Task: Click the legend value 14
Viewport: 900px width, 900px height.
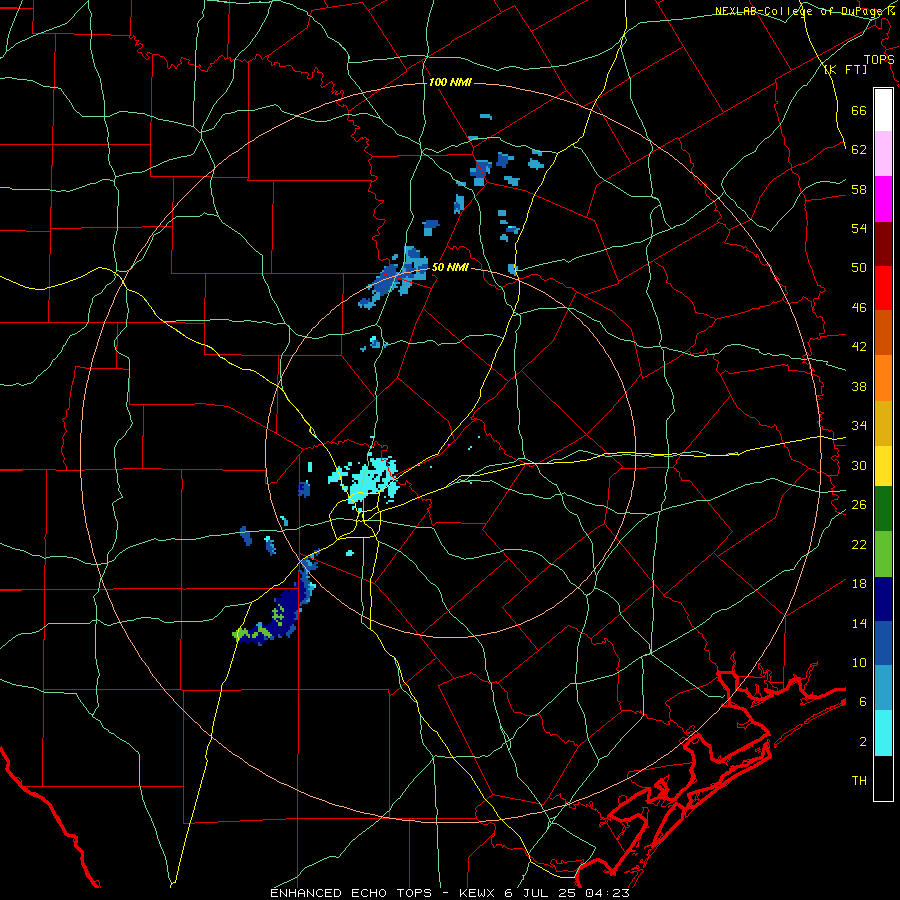Action: pos(859,623)
